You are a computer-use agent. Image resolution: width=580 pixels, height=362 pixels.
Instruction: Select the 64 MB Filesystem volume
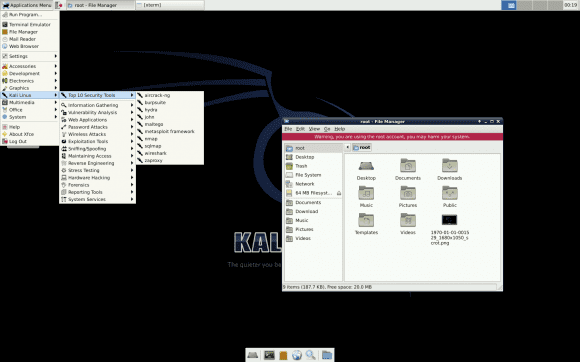click(x=310, y=193)
